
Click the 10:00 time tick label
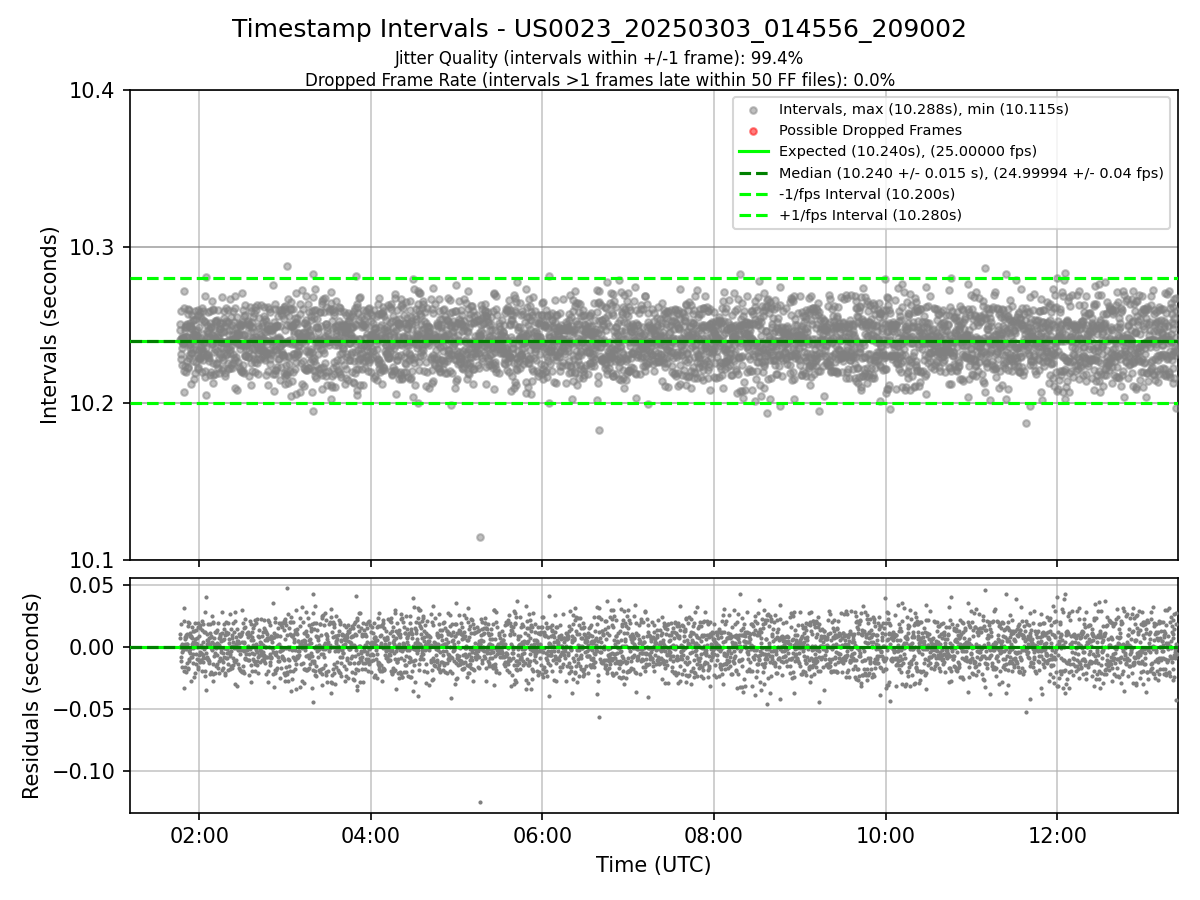886,835
